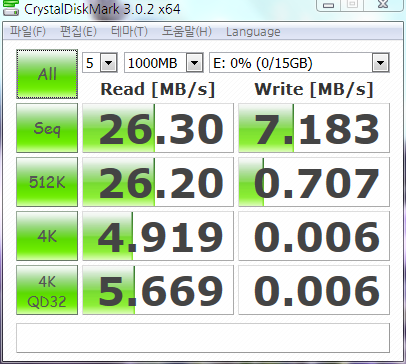This screenshot has width=406, height=364.
Task: Select the 512K read result 26.20
Action: point(158,182)
